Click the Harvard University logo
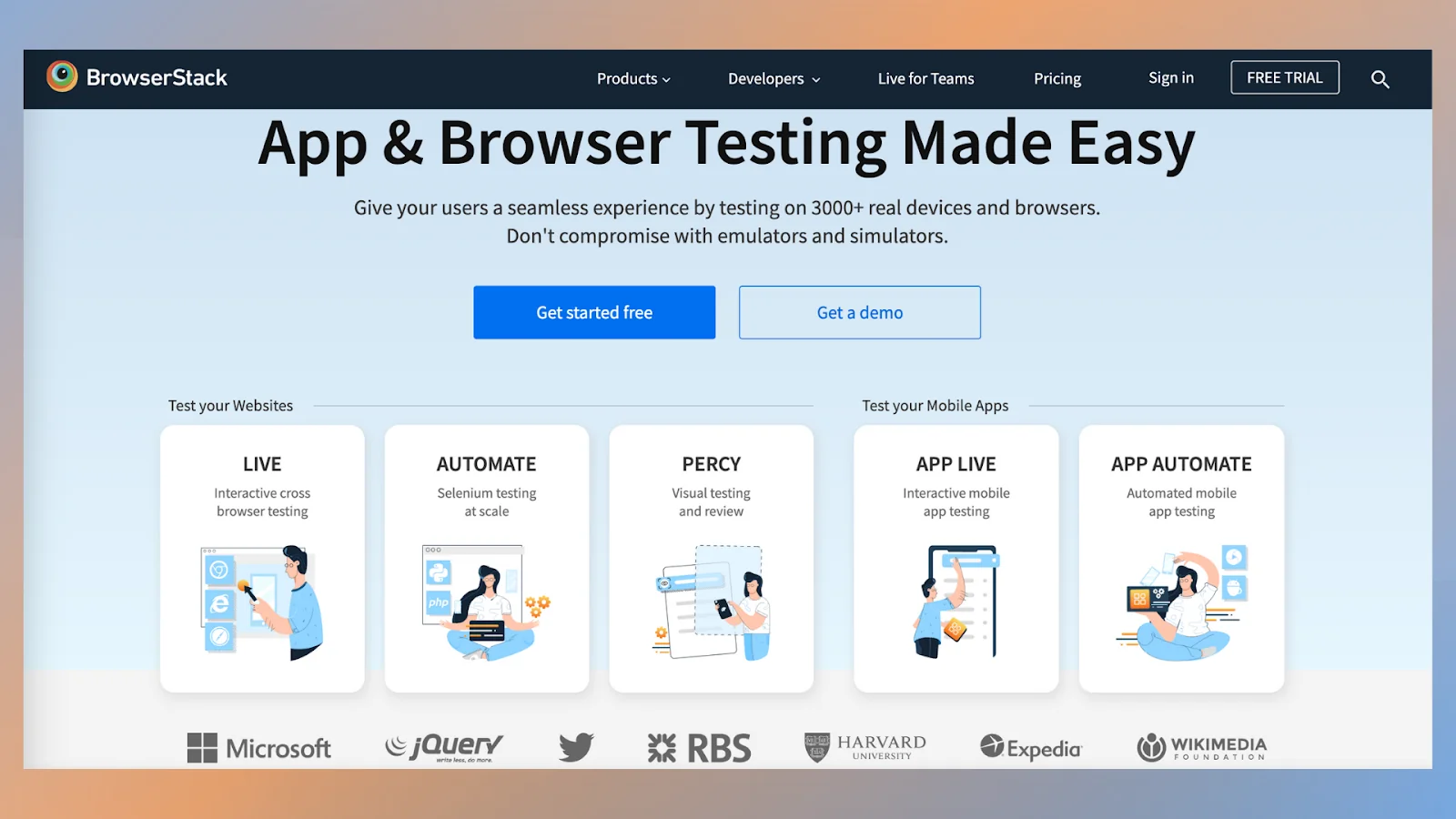Screen dimensions: 1456x819 pos(865,747)
